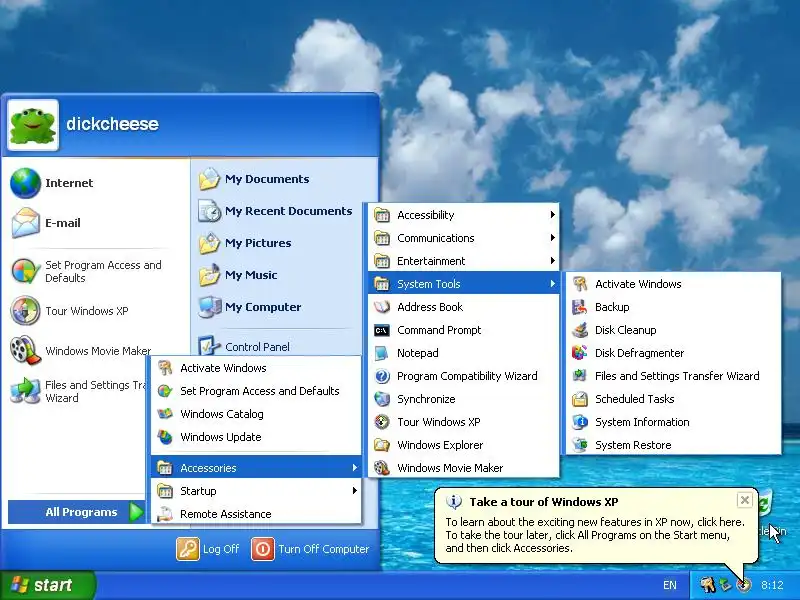Viewport: 800px width, 600px height.
Task: Click Synchronize in Accessories
Action: point(463,399)
